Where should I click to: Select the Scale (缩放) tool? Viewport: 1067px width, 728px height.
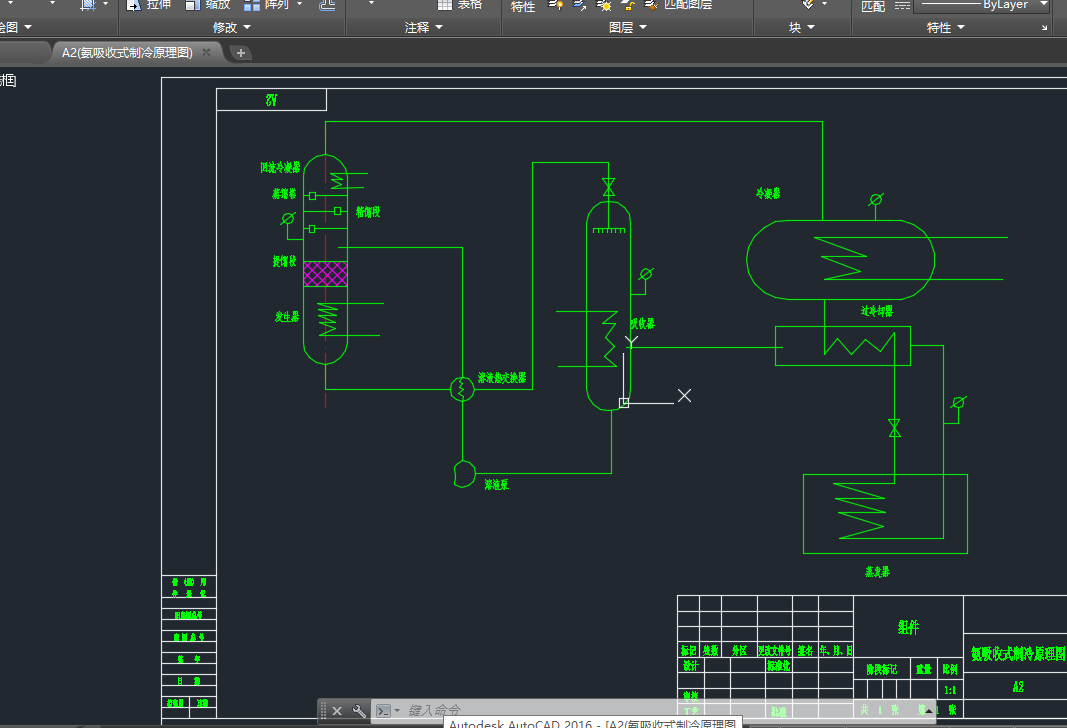(x=208, y=5)
